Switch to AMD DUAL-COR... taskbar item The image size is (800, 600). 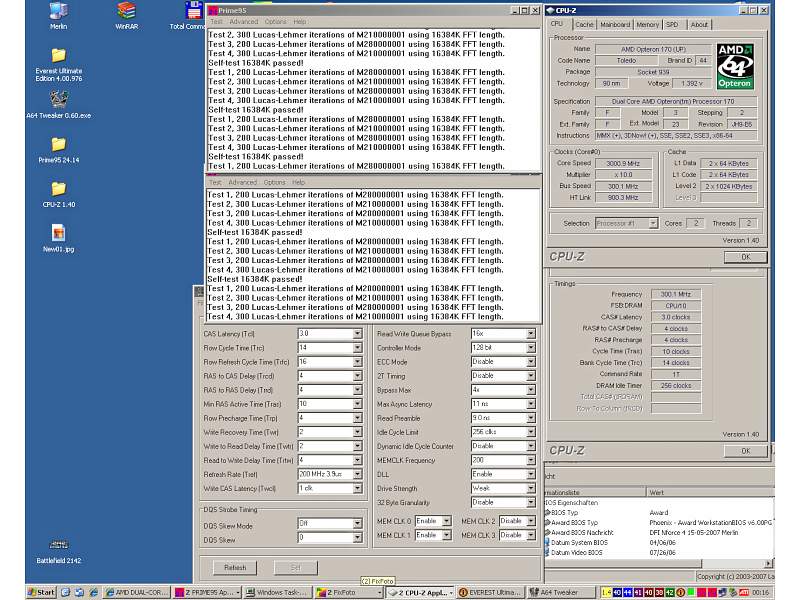click(x=135, y=592)
